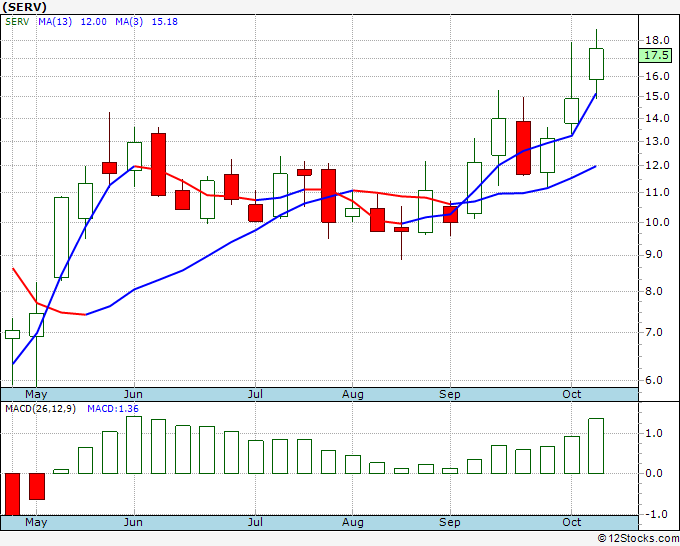
Task: Select Oct on the lower MACD month axis
Action: (572, 522)
